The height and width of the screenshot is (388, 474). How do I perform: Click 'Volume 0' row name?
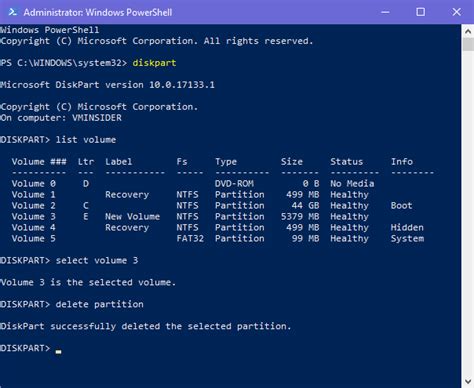34,184
